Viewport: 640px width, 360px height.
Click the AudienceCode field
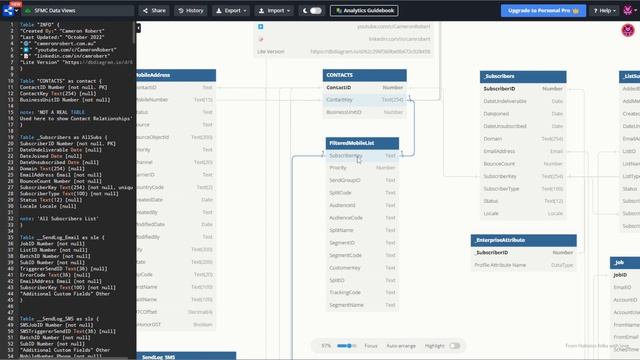pos(362,218)
